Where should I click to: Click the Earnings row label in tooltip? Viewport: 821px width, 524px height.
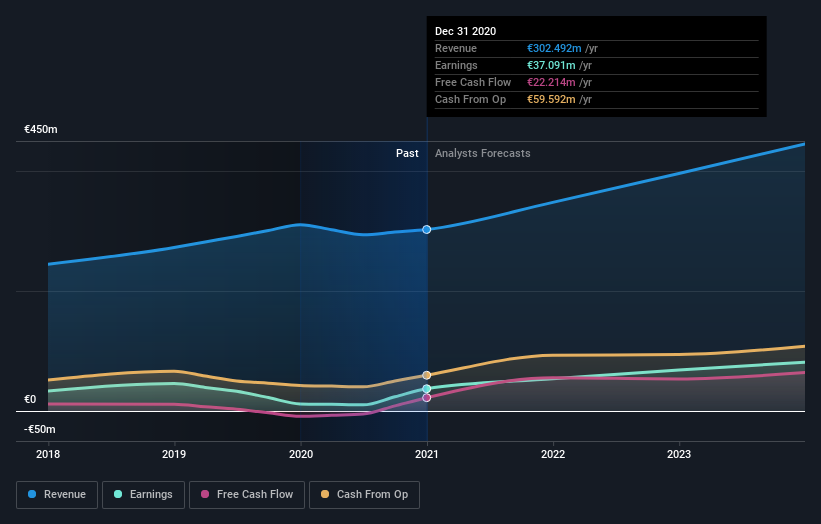456,65
